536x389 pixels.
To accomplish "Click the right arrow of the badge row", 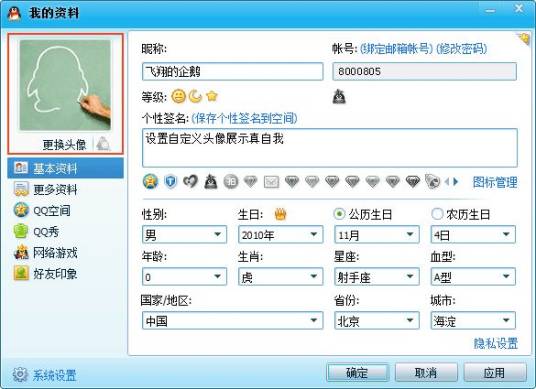I will point(455,182).
